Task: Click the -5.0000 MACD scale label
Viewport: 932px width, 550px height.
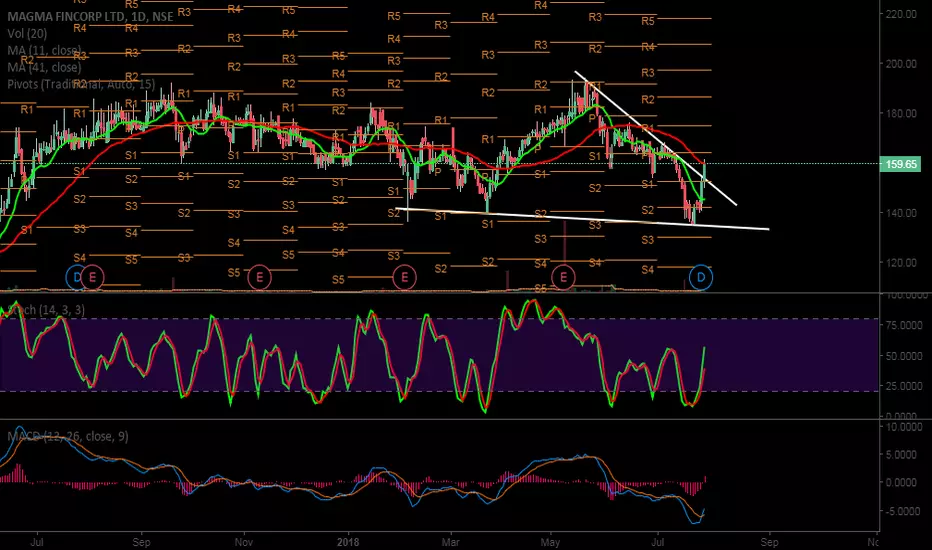Action: (903, 511)
